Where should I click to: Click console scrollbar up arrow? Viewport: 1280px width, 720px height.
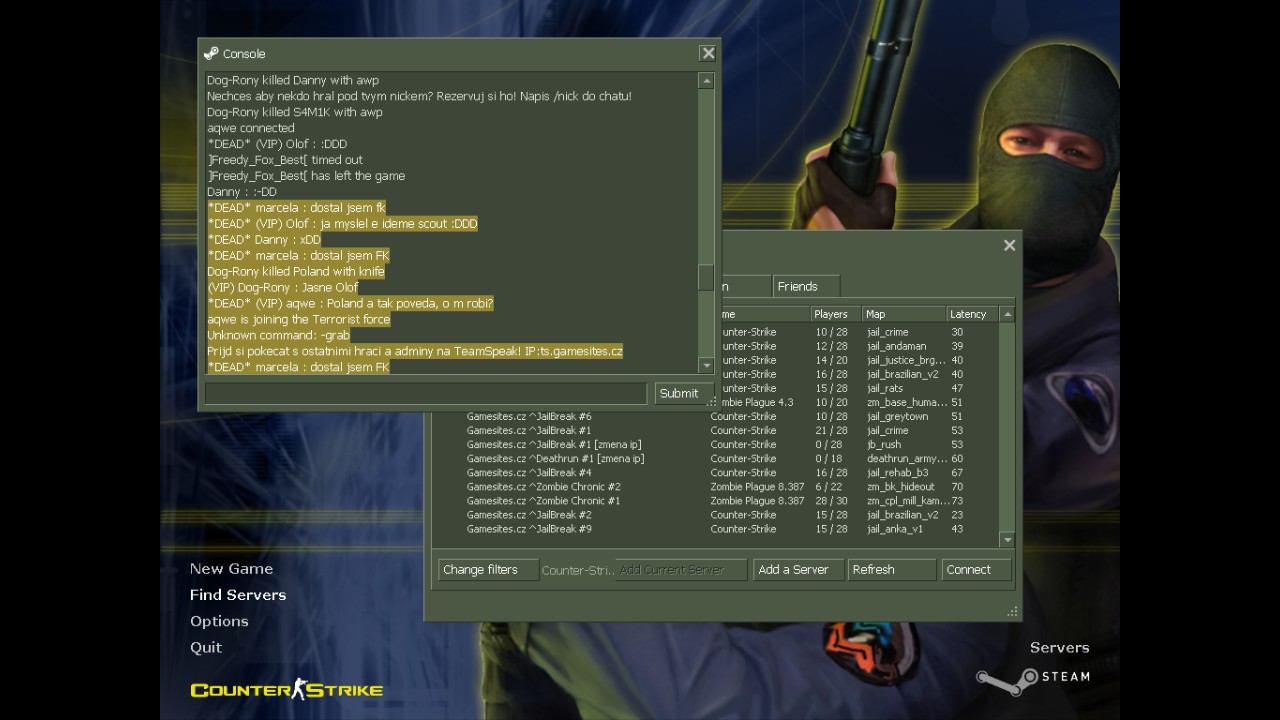[x=706, y=81]
